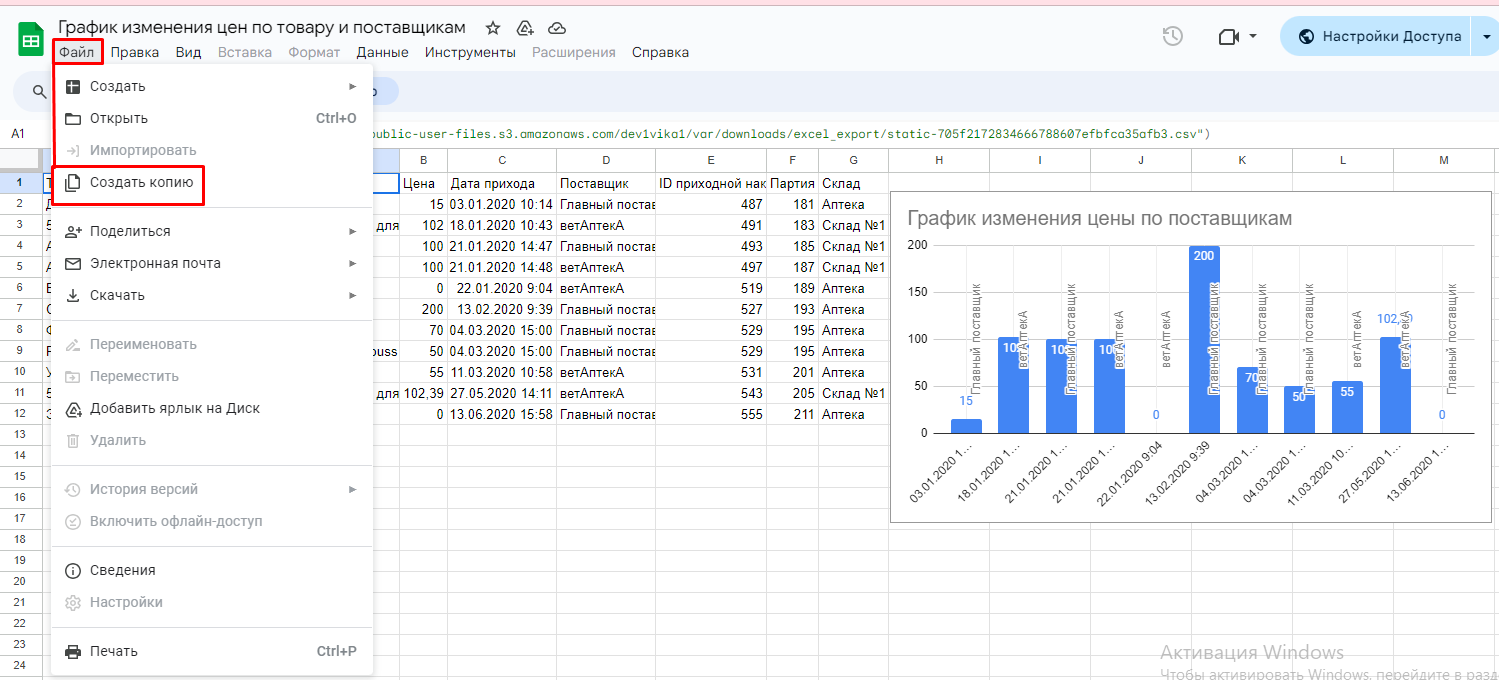Click the move-to-Drive folder icon
Viewport: 1499px width, 680px height.
pos(525,28)
